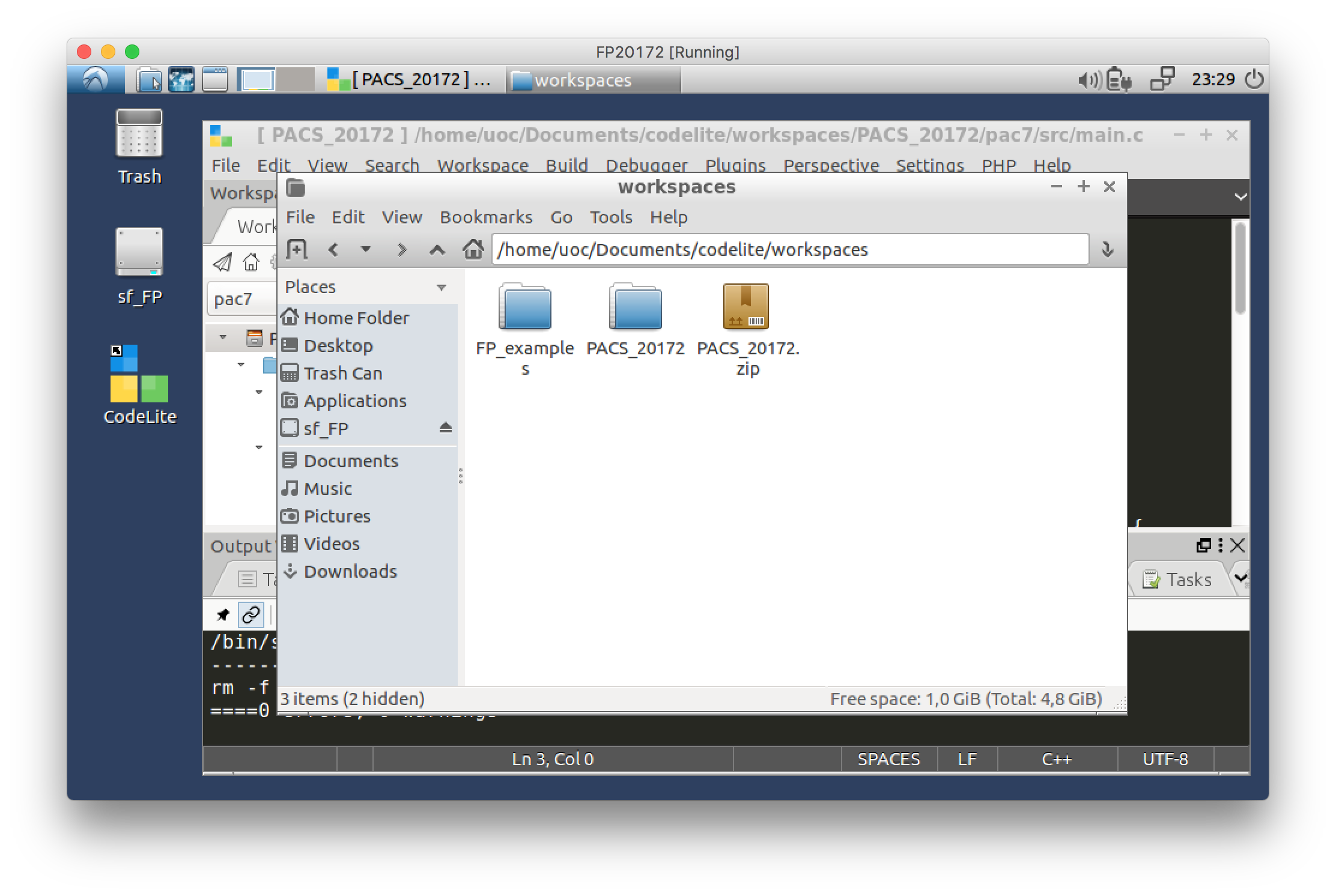This screenshot has height=896, width=1336.
Task: Open the history dropdown arrow
Action: (x=365, y=249)
